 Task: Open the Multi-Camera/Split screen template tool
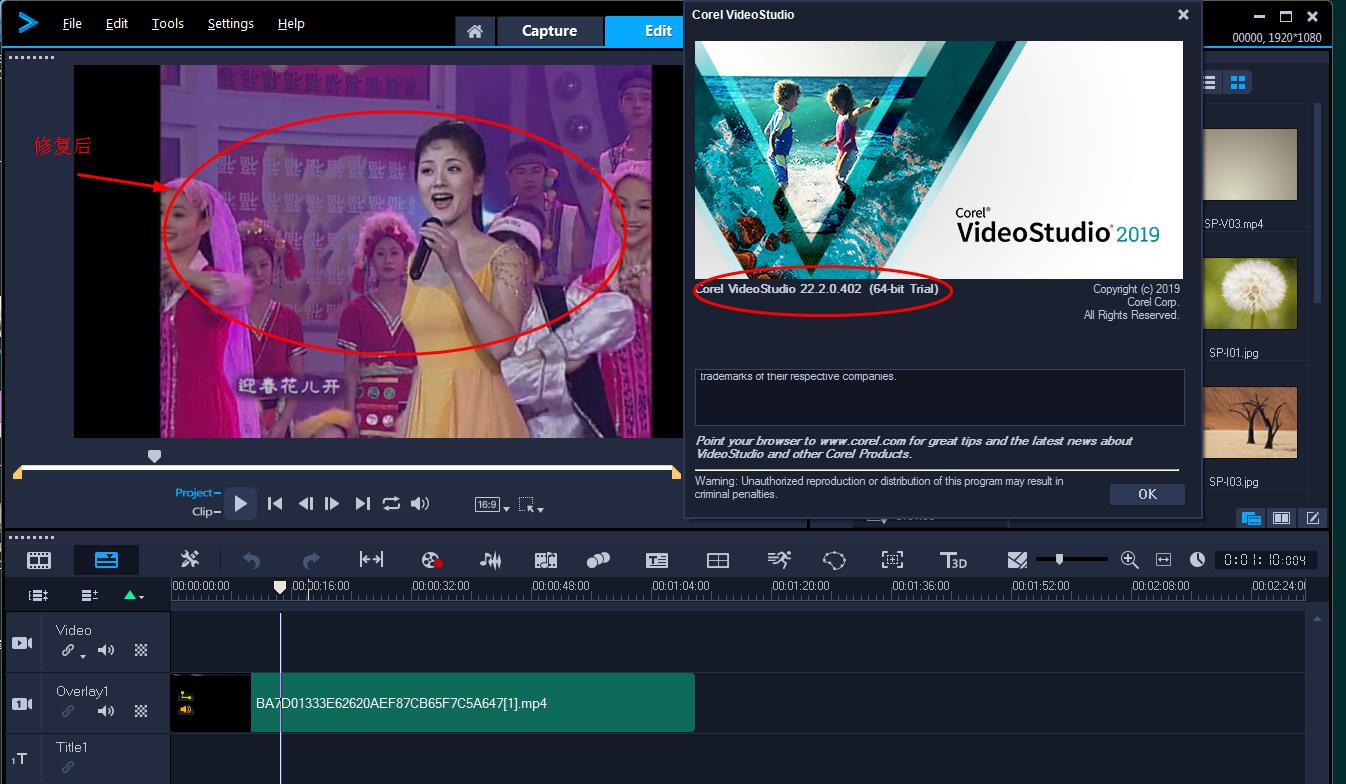[718, 560]
